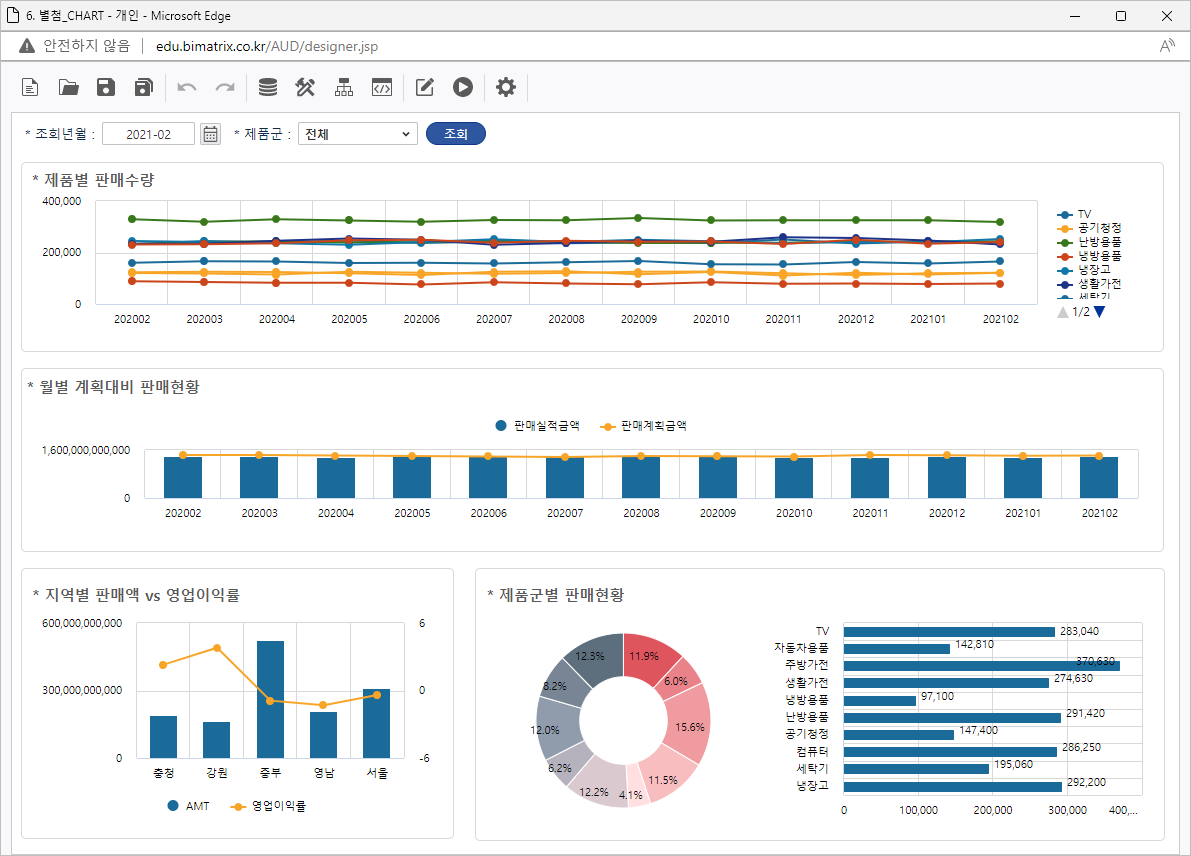
Task: Click the 15.6% donut chart segment
Action: pyautogui.click(x=689, y=727)
